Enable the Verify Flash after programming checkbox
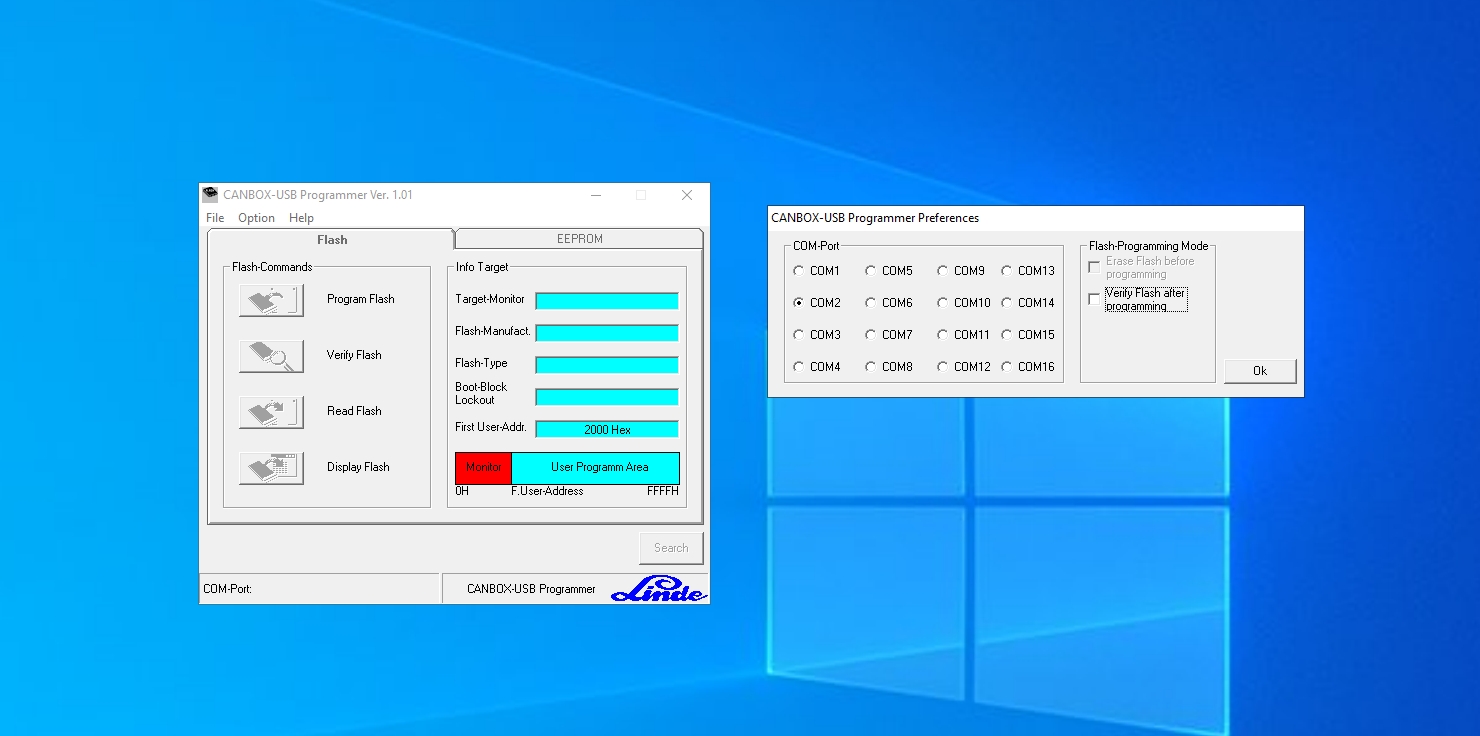Screen dimensions: 1480x736 [1094, 297]
